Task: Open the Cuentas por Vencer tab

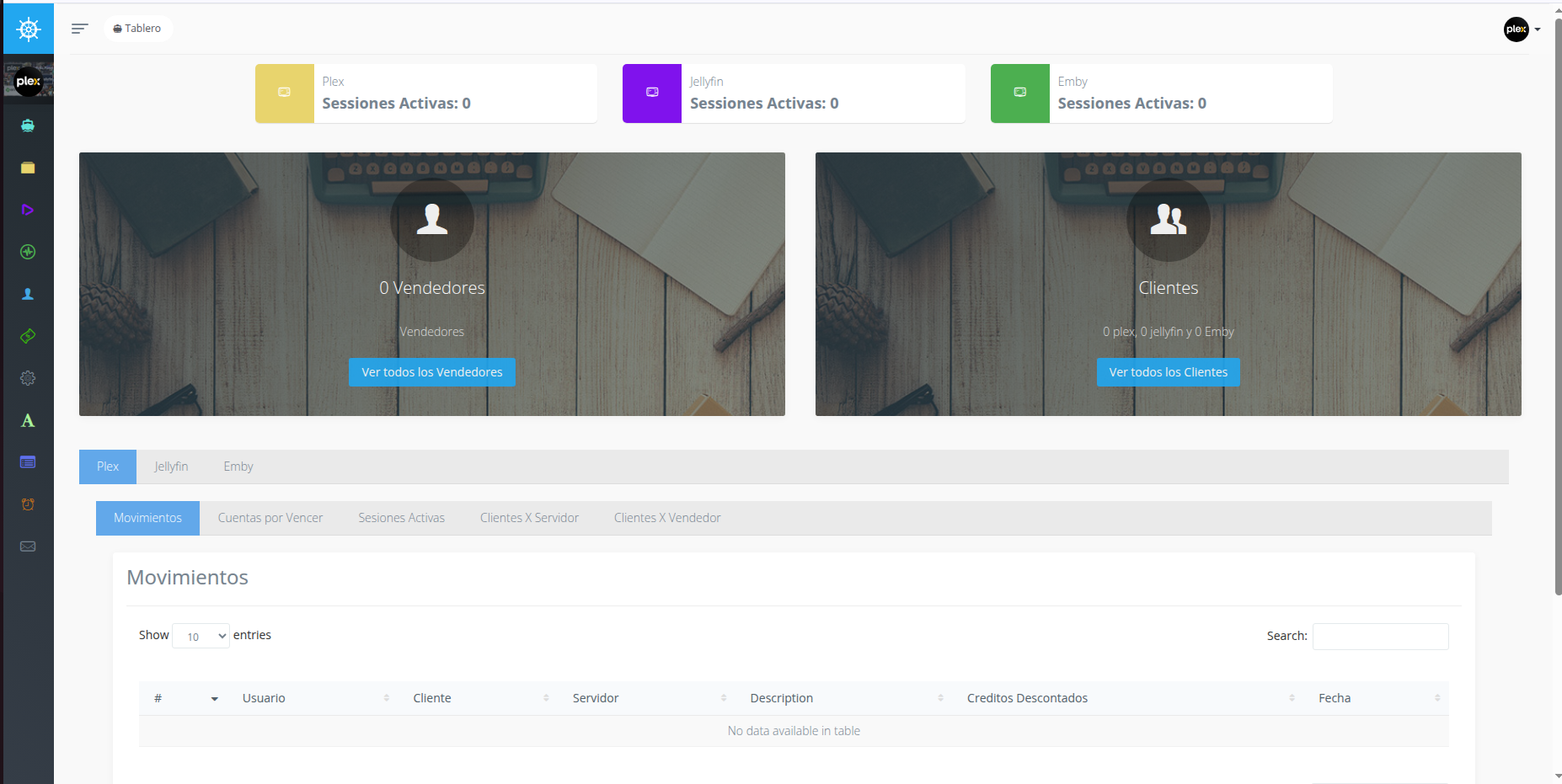Action: click(x=270, y=518)
